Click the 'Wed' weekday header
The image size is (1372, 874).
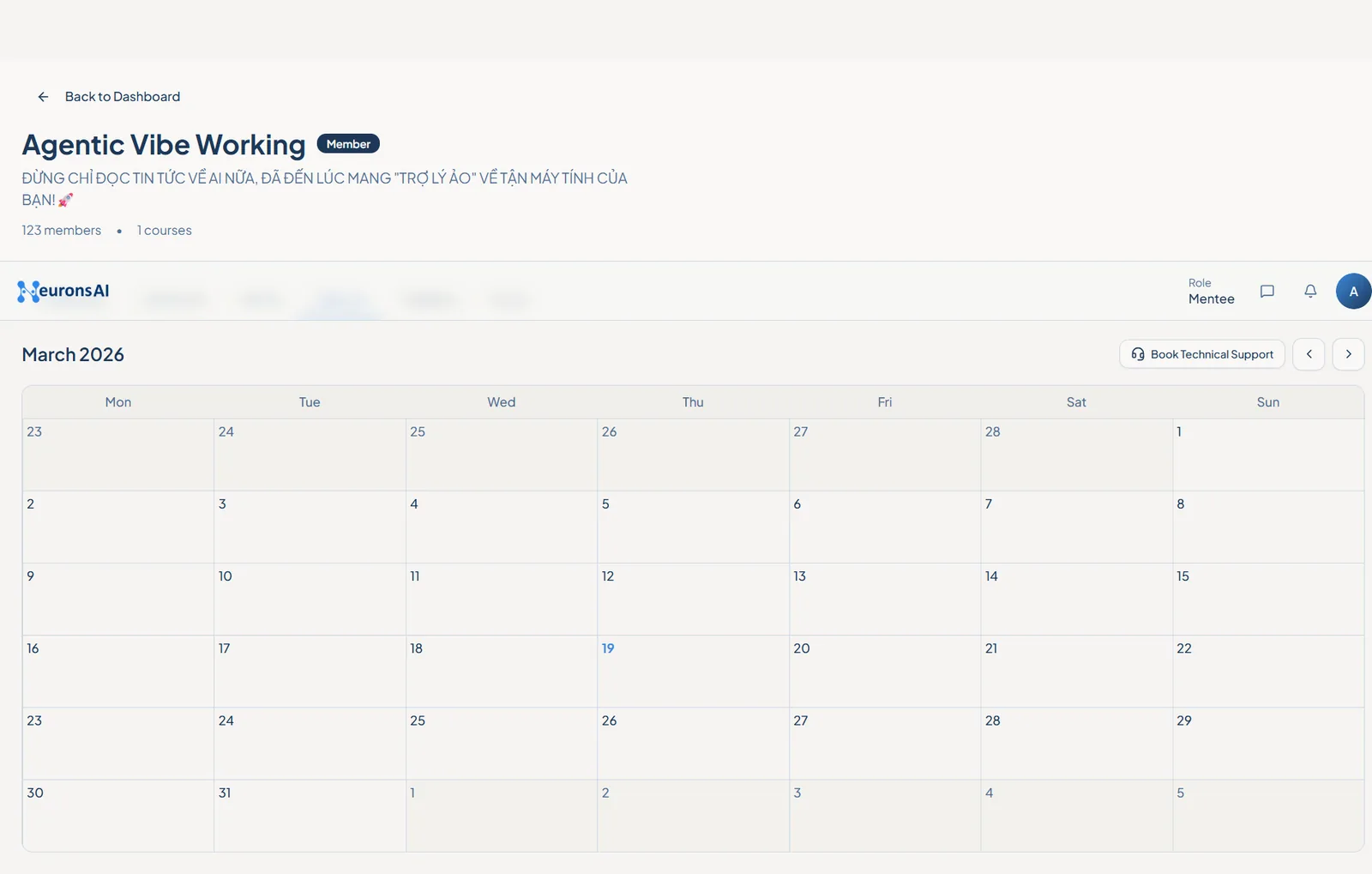(502, 402)
